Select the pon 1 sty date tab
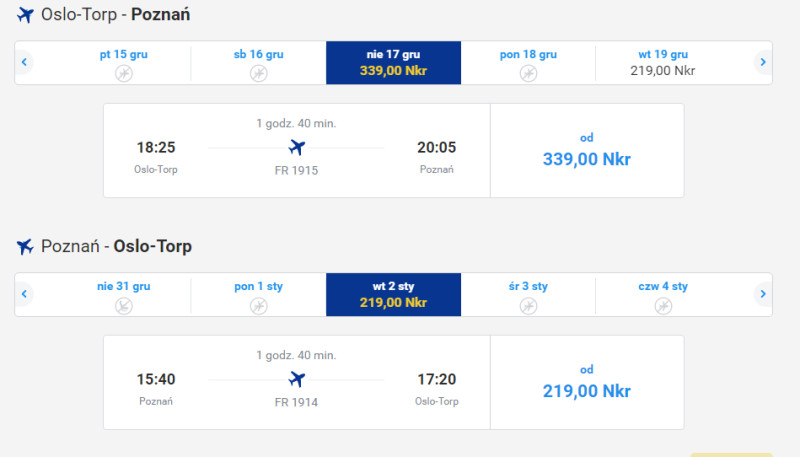Image resolution: width=800 pixels, height=457 pixels. coord(259,295)
